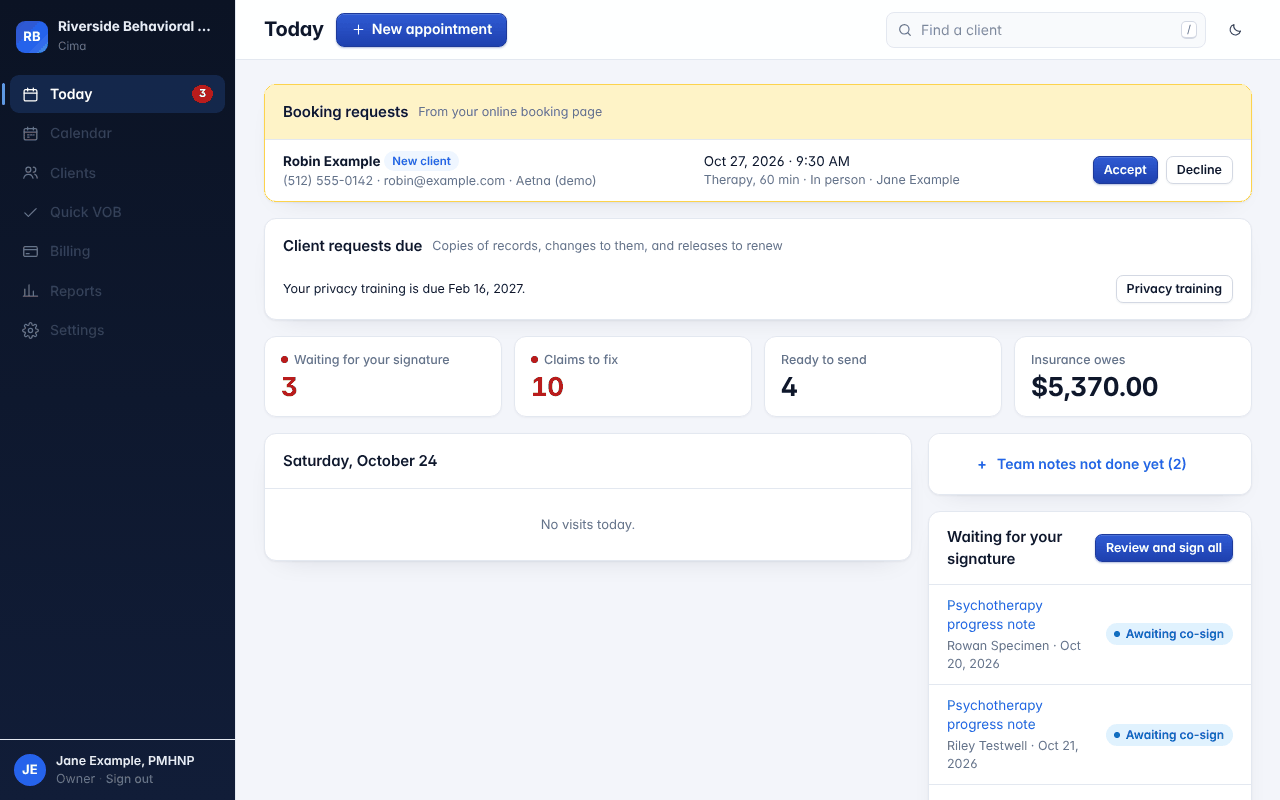Click Review and sign all

point(1164,548)
